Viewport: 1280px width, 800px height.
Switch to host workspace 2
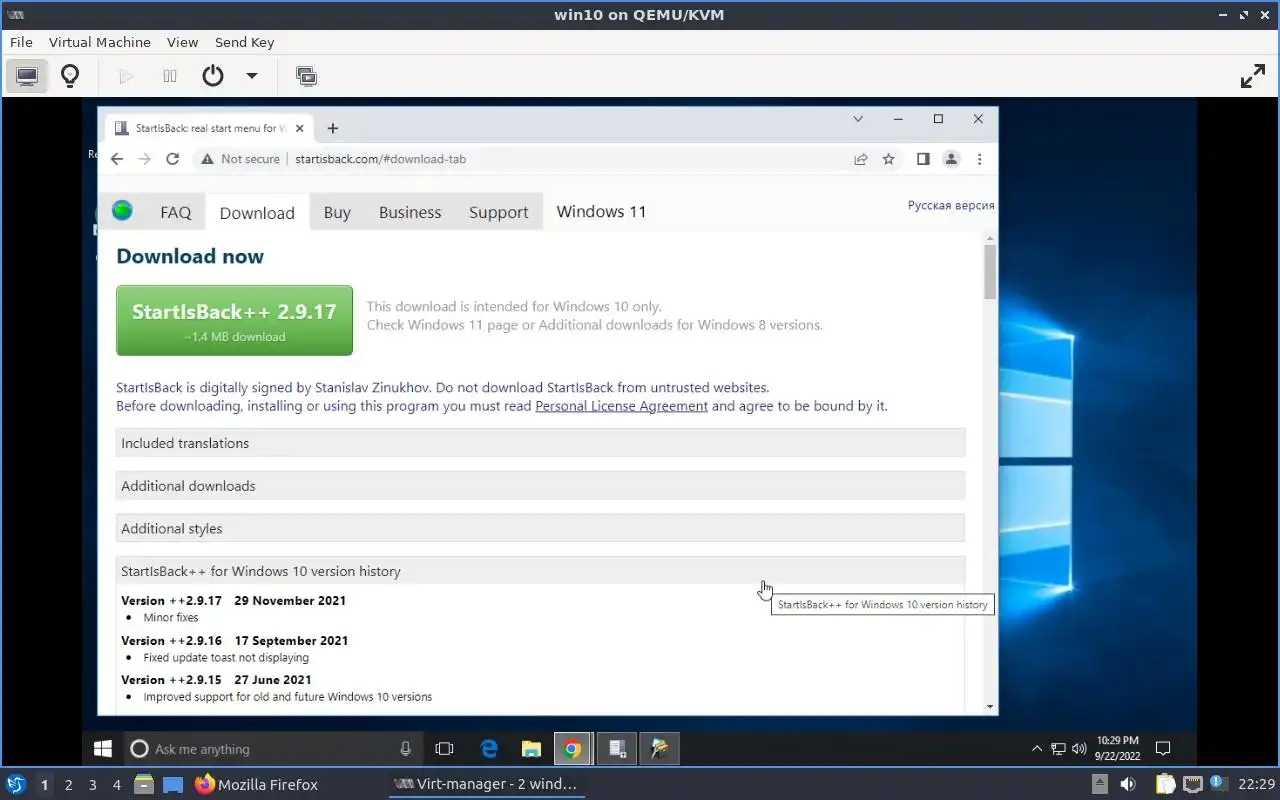coord(68,785)
